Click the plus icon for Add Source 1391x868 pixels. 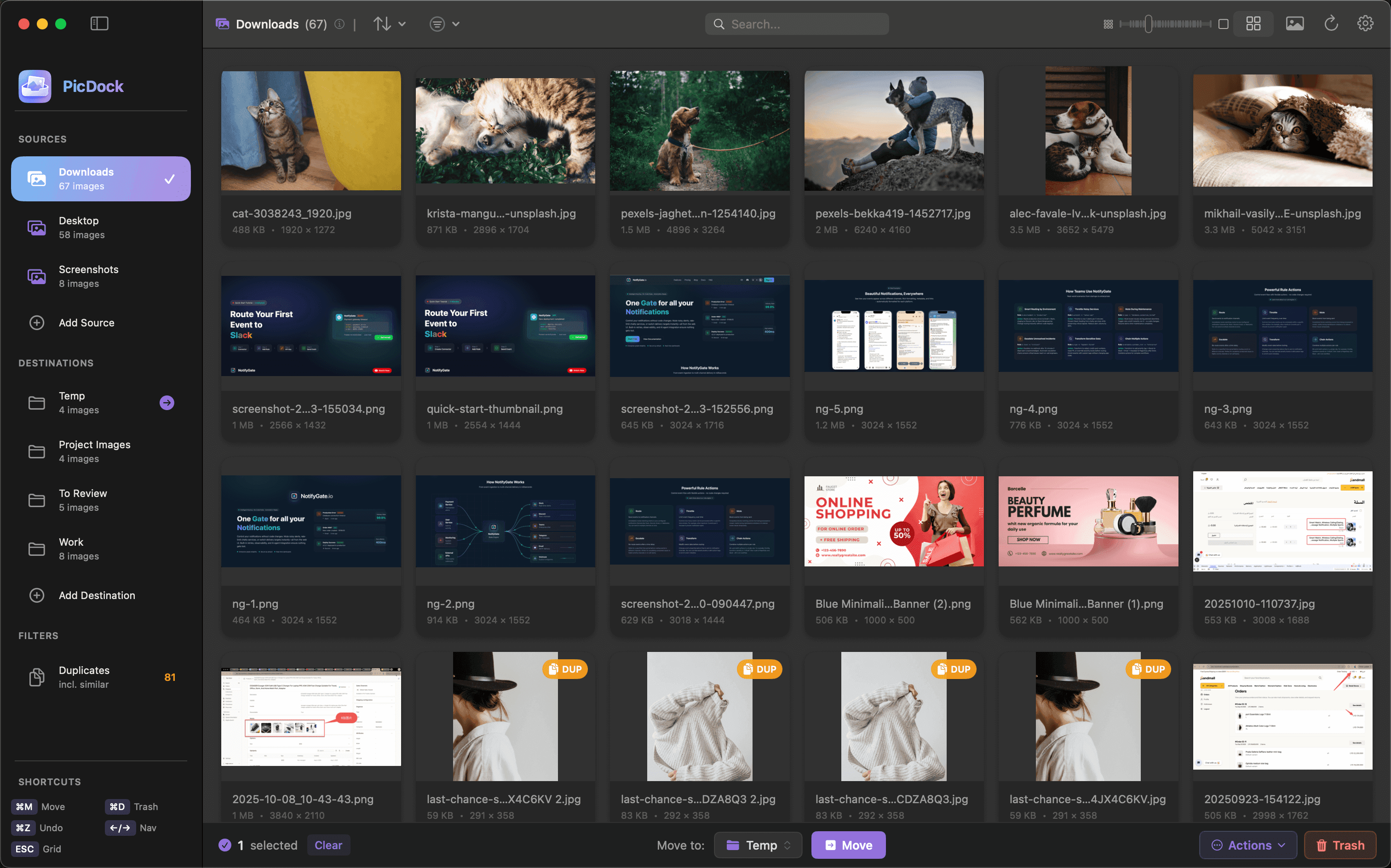[37, 323]
